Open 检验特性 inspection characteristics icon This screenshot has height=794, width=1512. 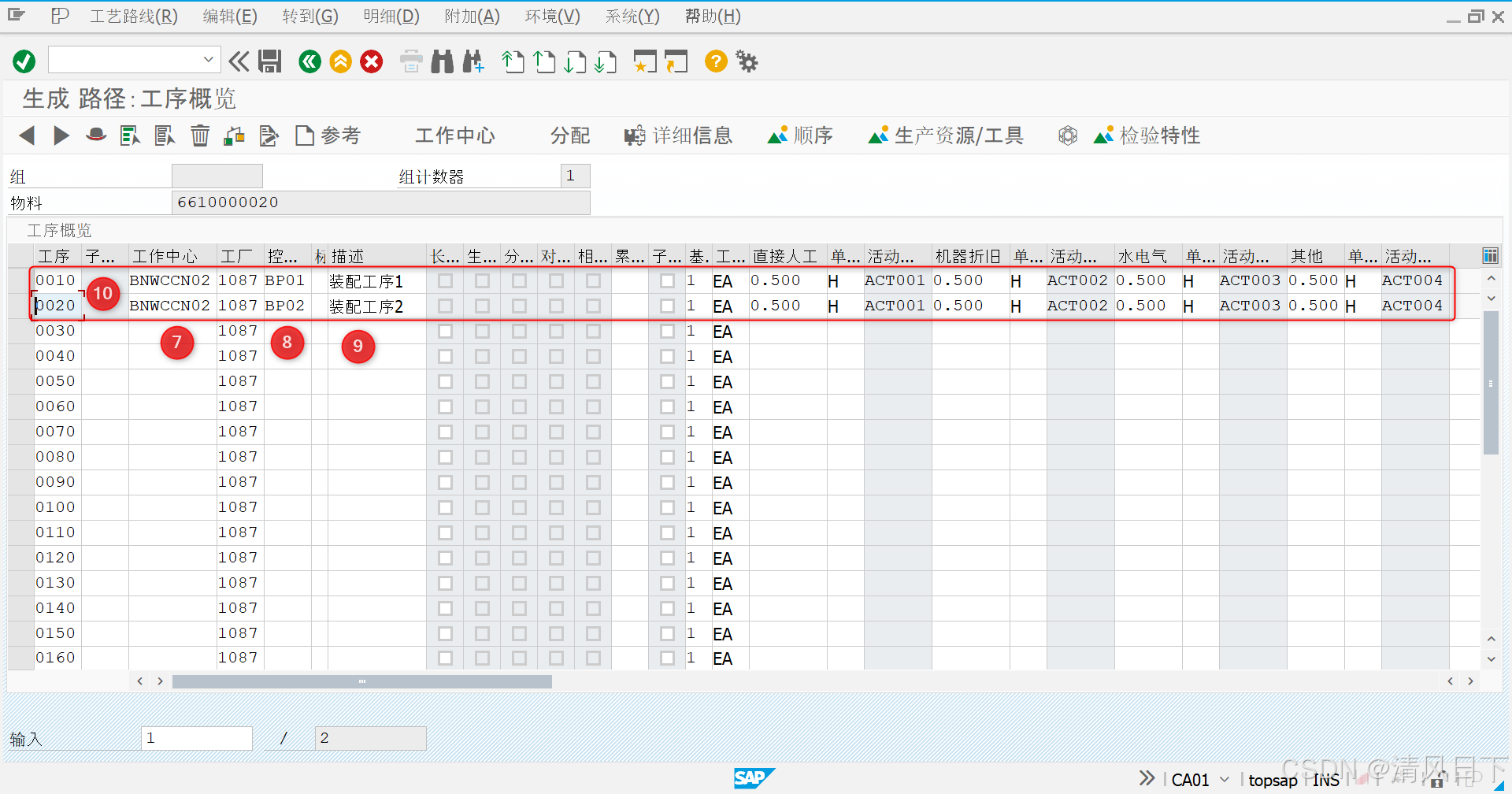[x=1102, y=135]
